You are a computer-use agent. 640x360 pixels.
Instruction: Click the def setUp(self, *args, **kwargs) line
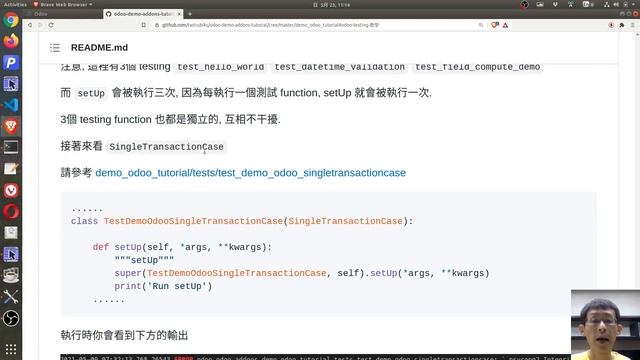(182, 247)
